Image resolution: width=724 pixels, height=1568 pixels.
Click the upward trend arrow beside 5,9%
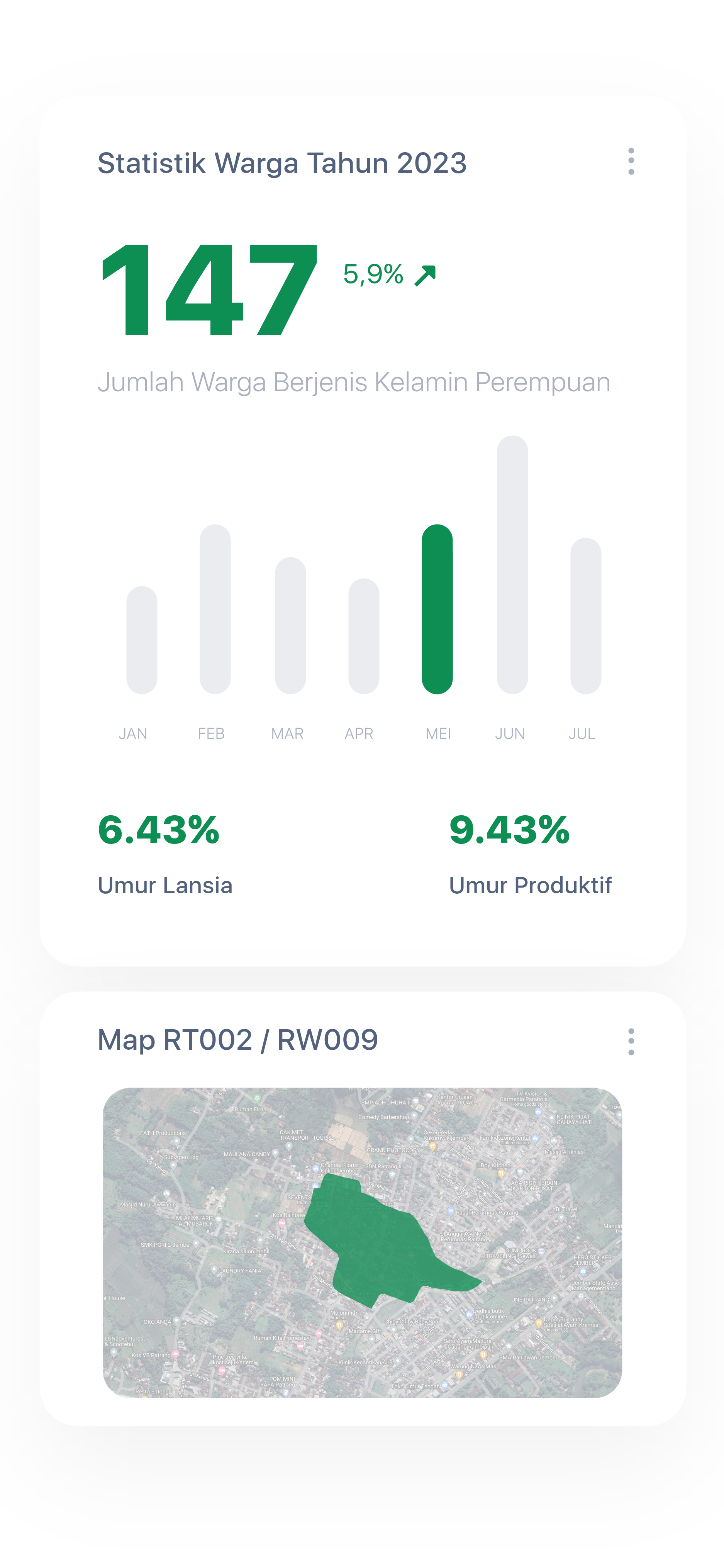click(425, 275)
